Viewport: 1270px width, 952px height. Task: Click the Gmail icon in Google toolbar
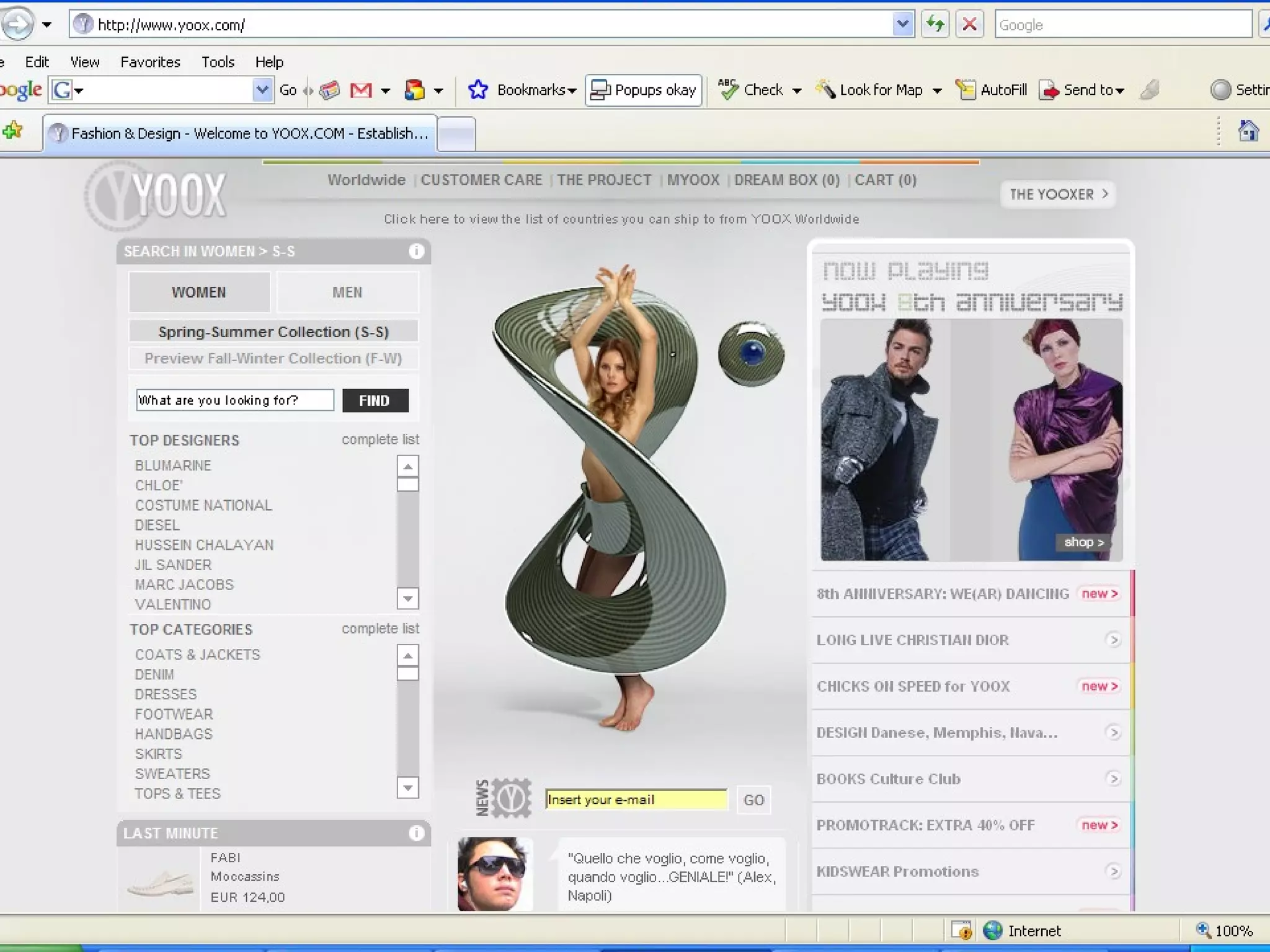pos(361,90)
